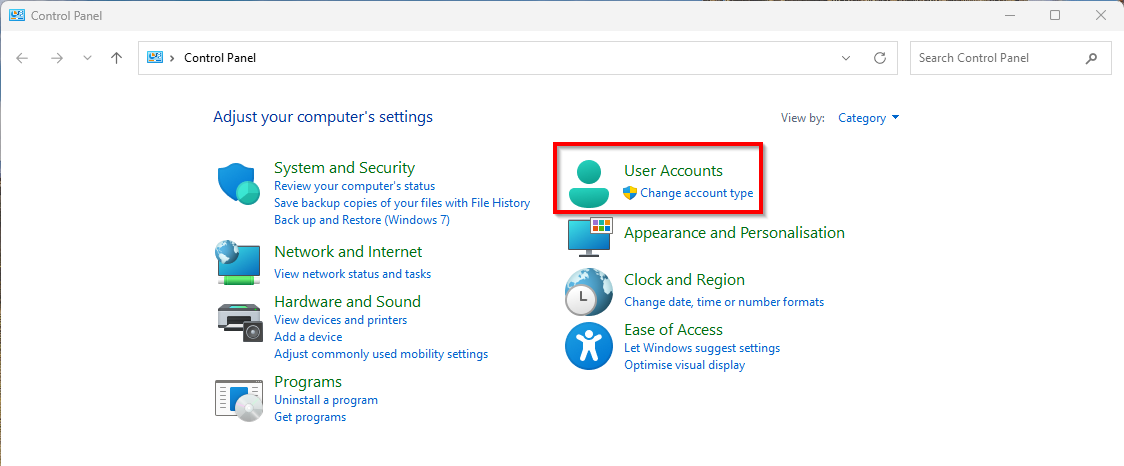Click Review your computer's status
The image size is (1124, 466).
point(355,186)
